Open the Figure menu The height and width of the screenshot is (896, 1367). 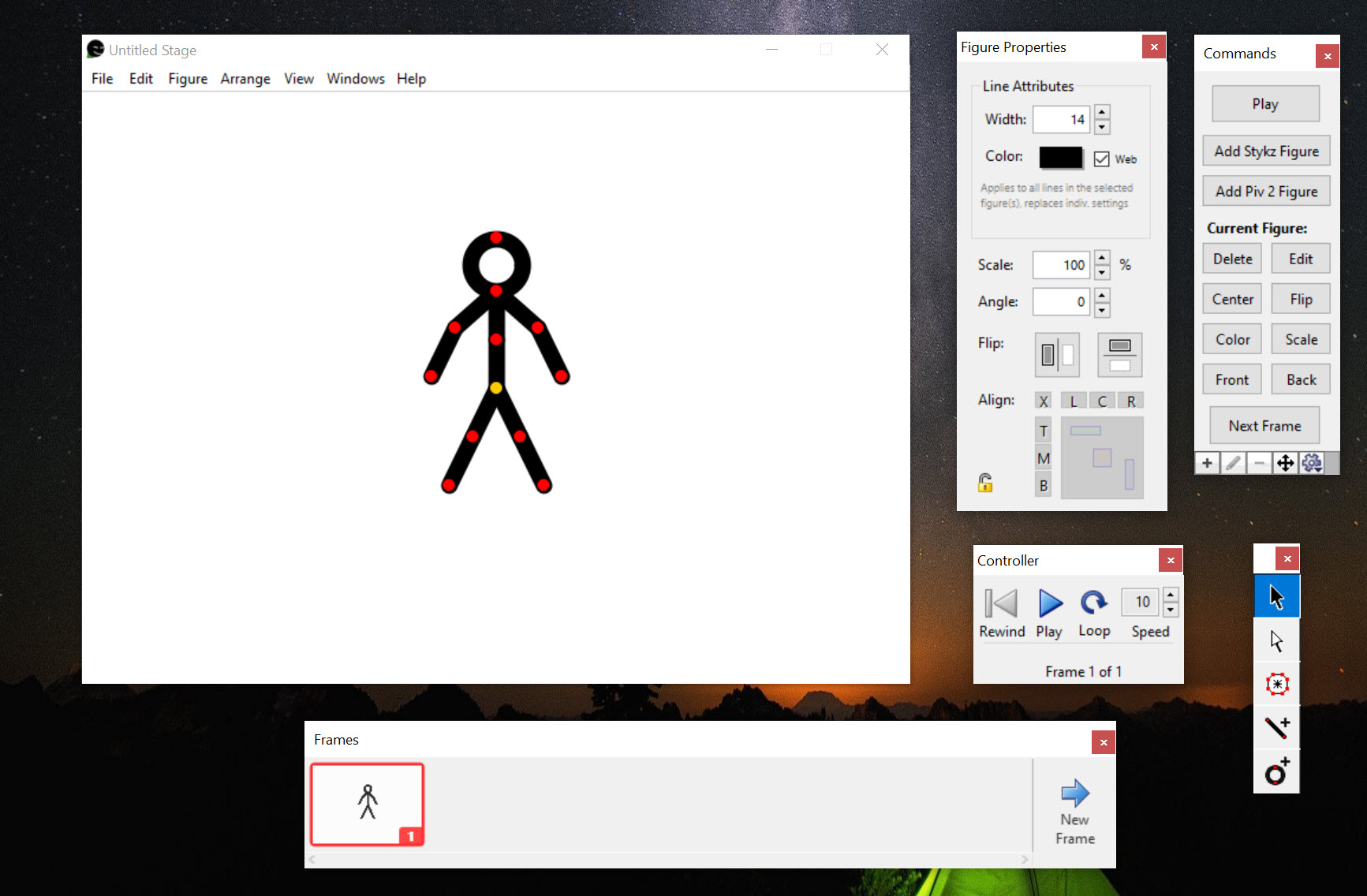188,79
